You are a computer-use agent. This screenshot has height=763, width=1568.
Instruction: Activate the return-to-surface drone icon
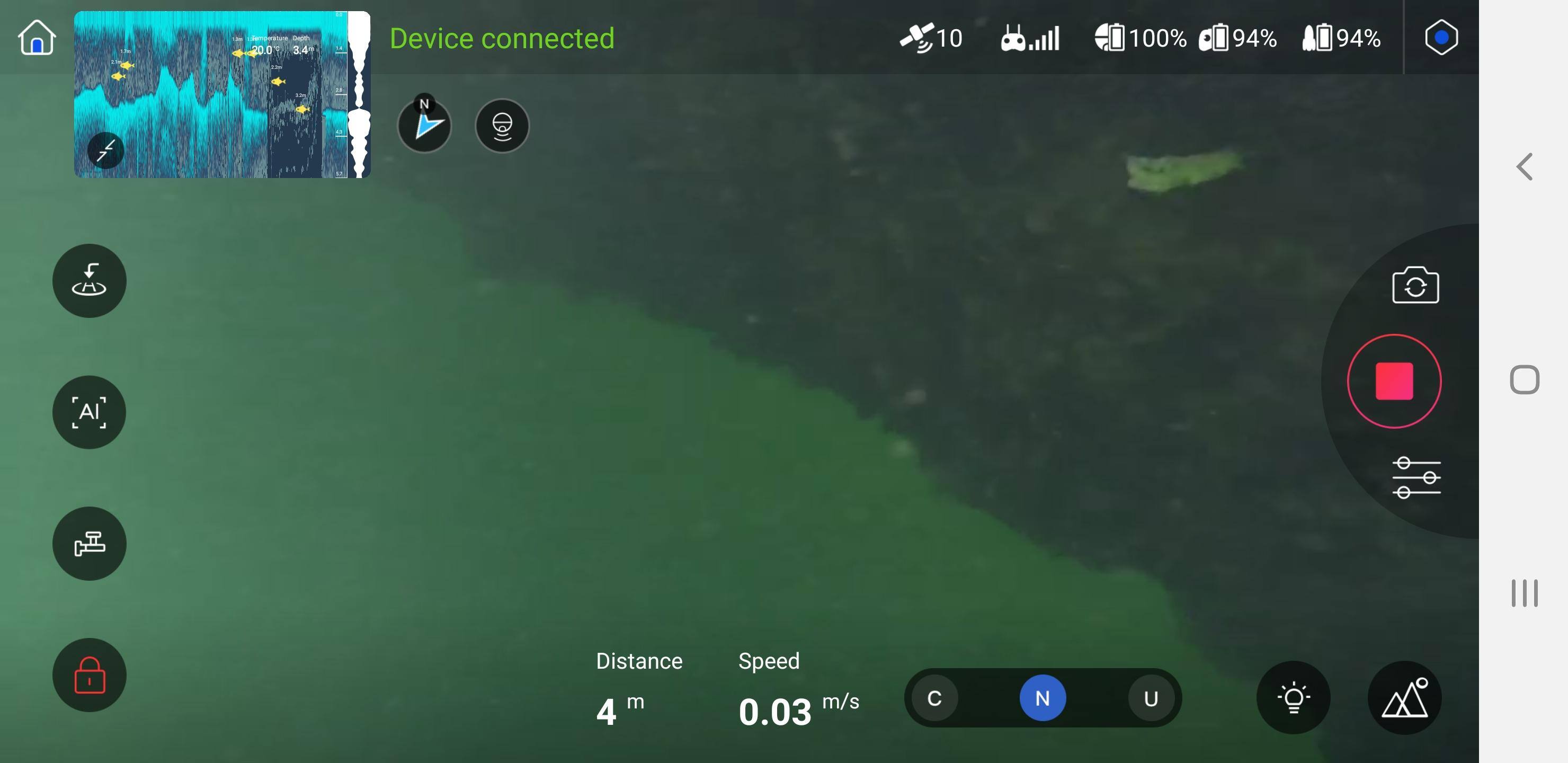(89, 281)
